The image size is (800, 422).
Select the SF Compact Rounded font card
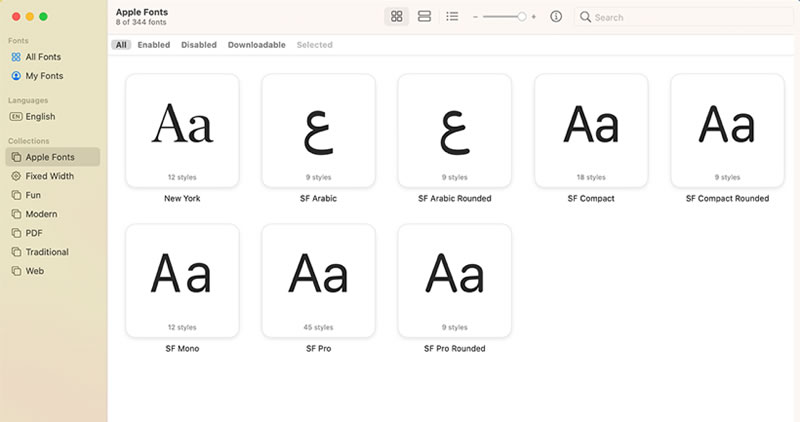click(728, 131)
